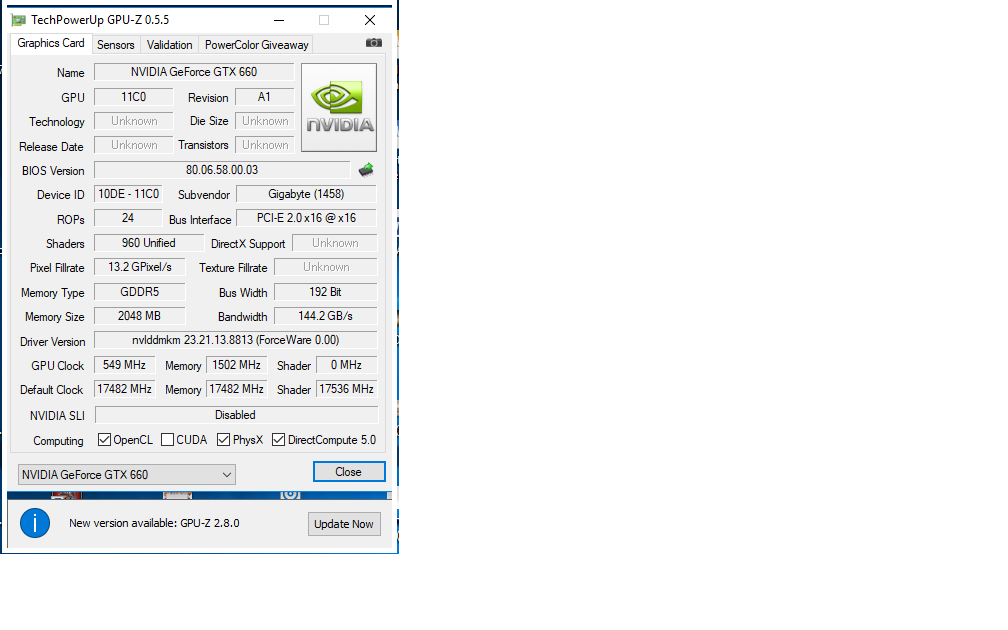Open the PowerColor Giveaway tab

(x=256, y=45)
